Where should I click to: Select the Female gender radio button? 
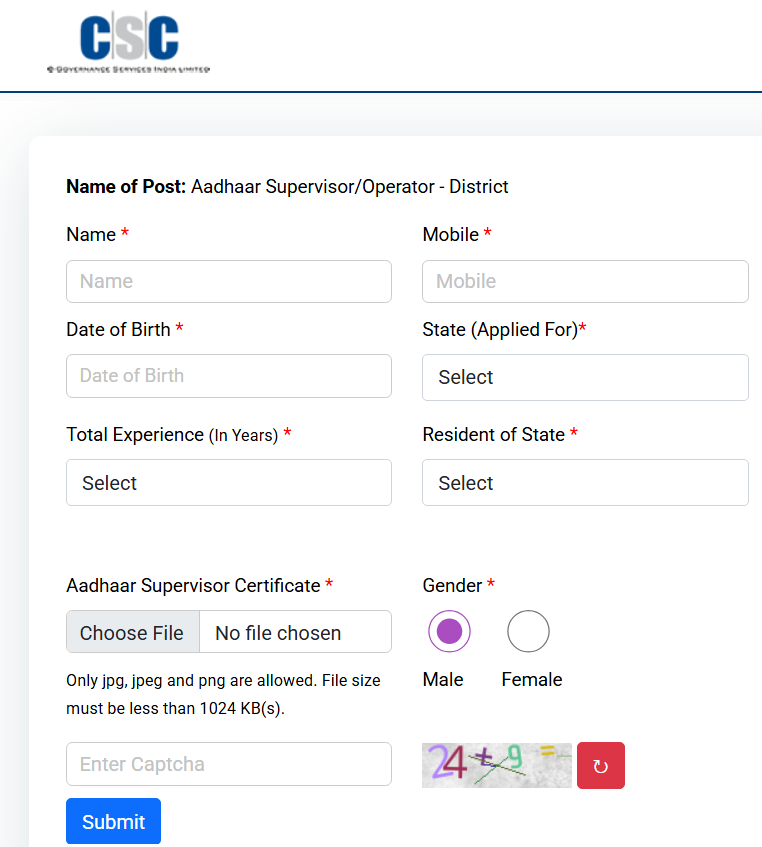528,631
